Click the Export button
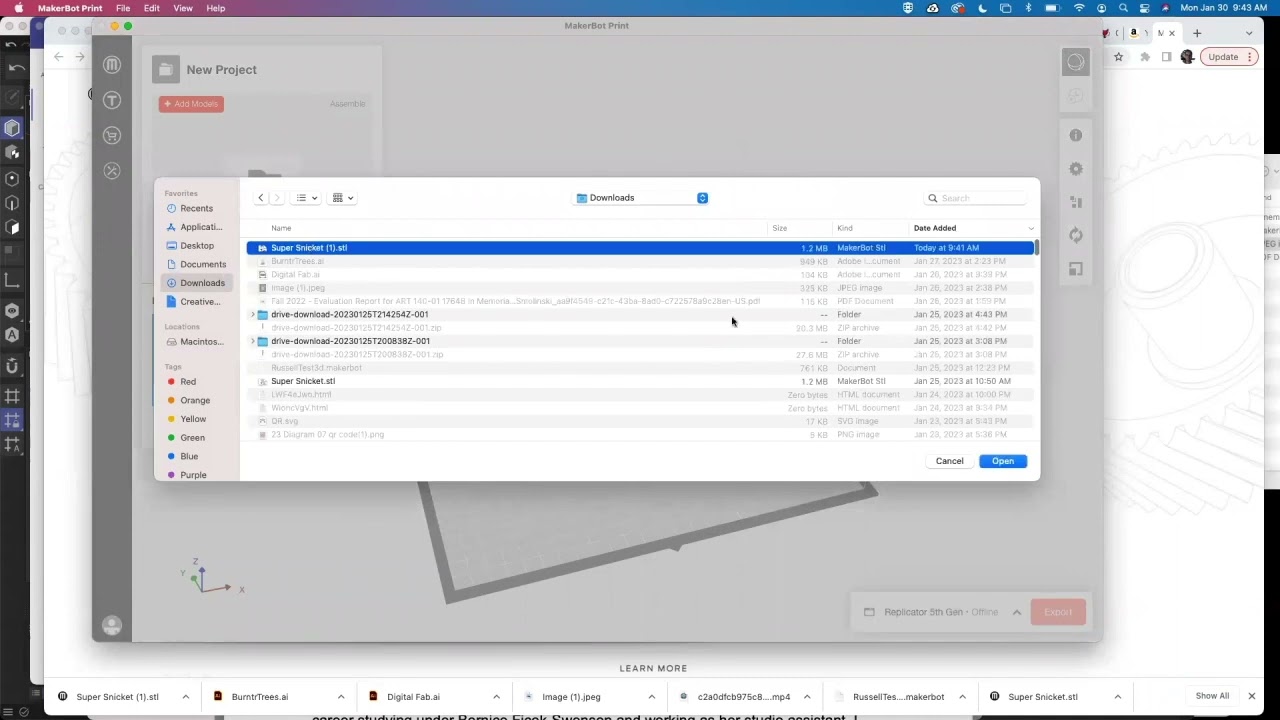This screenshot has width=1280, height=720. point(1058,612)
